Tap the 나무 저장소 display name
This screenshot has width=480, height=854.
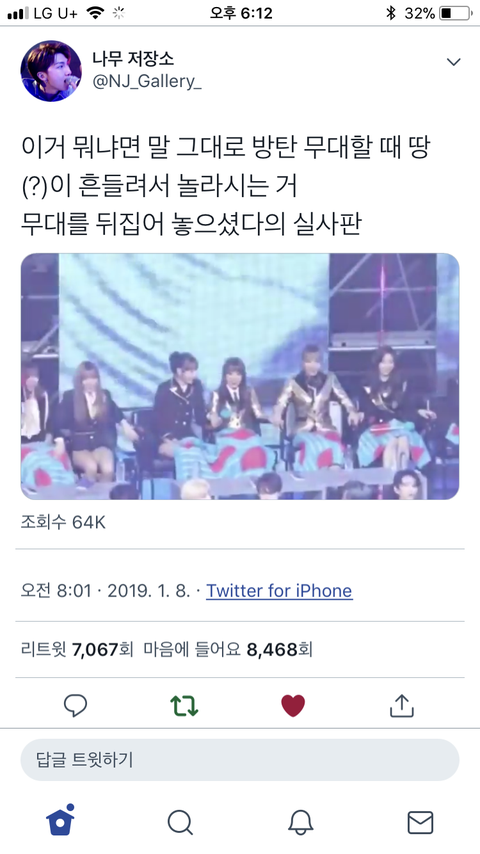[133, 58]
